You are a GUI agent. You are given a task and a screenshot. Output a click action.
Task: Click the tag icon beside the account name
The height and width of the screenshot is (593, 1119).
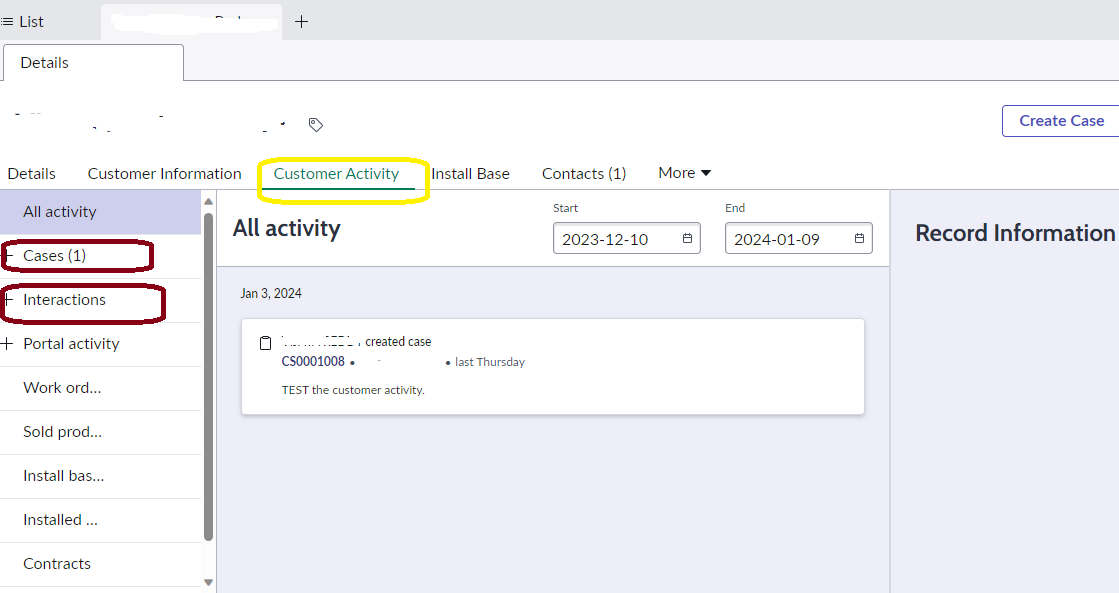click(x=316, y=125)
